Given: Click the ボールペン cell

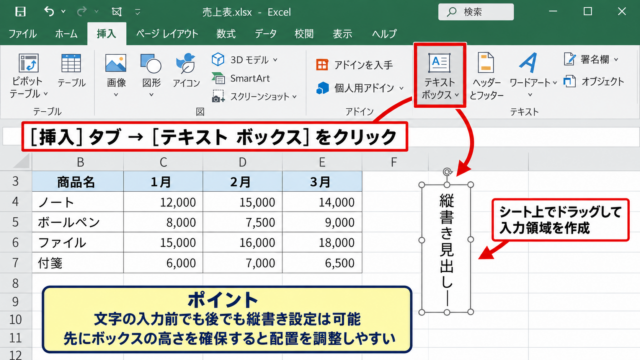Looking at the screenshot, I should (78, 222).
